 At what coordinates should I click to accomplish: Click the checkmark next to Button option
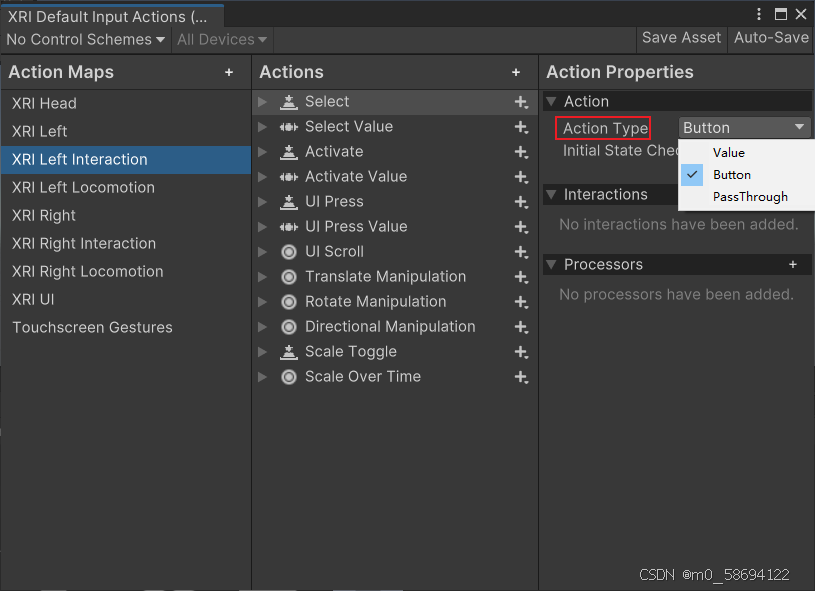click(x=691, y=174)
